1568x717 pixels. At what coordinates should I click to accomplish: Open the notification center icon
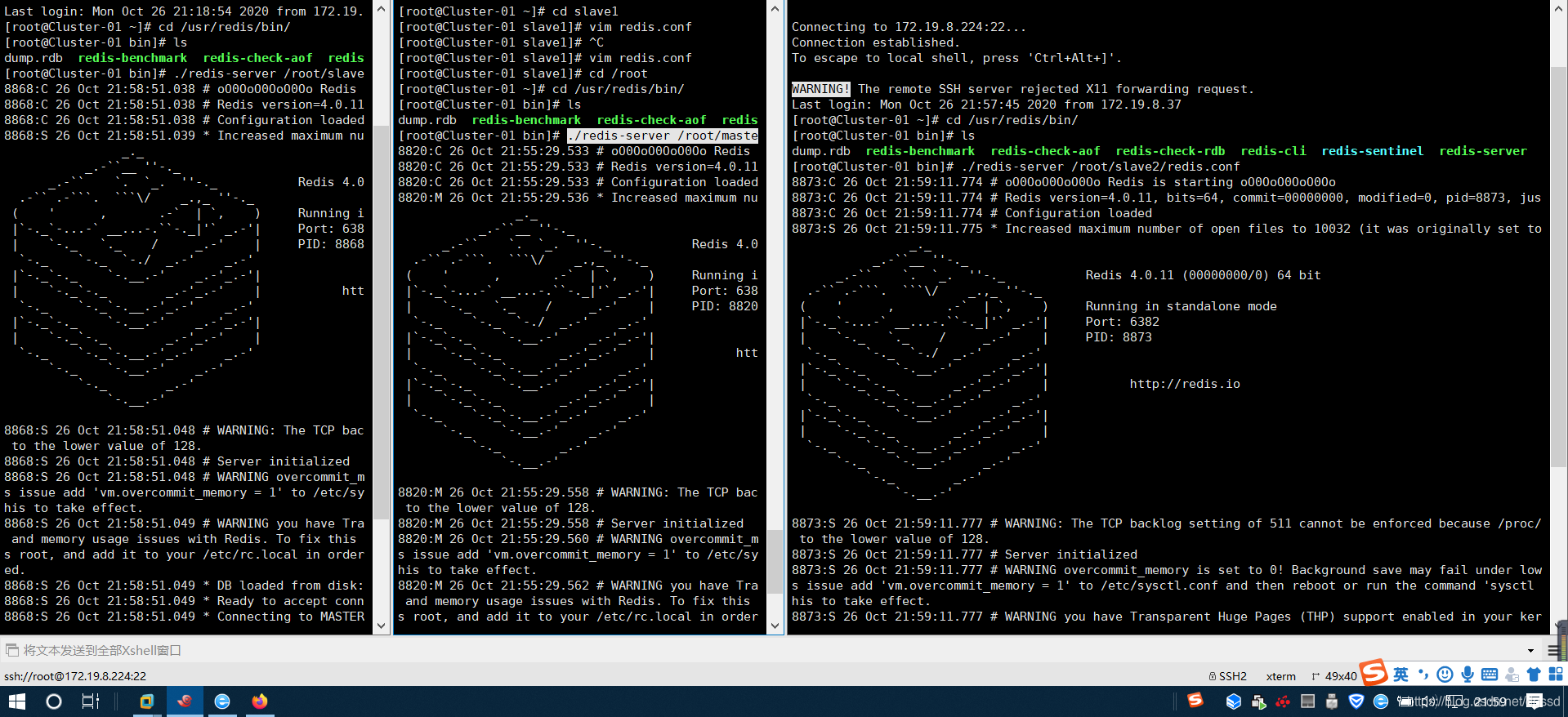[1534, 701]
